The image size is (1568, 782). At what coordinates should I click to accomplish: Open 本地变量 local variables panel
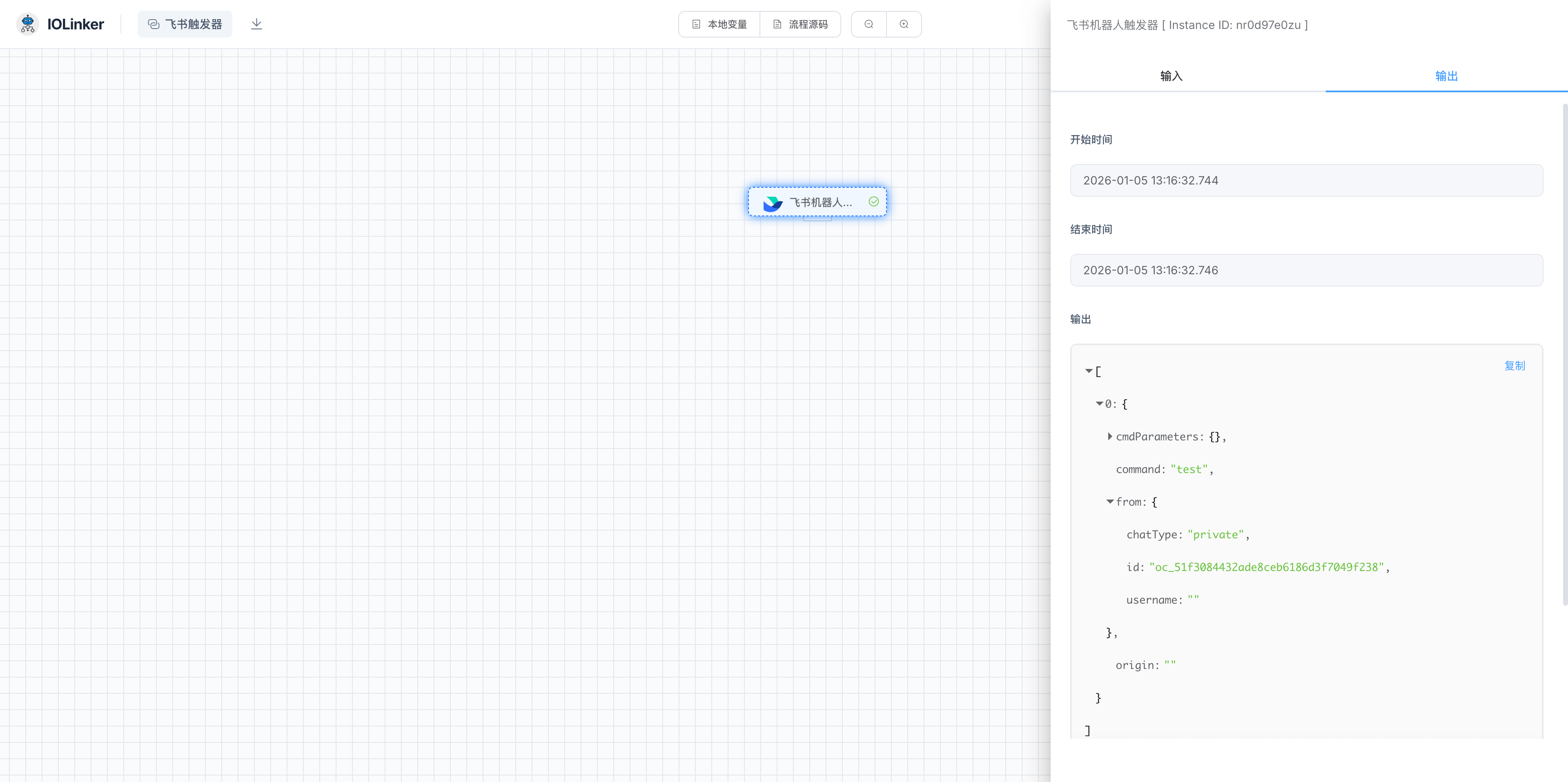[719, 24]
